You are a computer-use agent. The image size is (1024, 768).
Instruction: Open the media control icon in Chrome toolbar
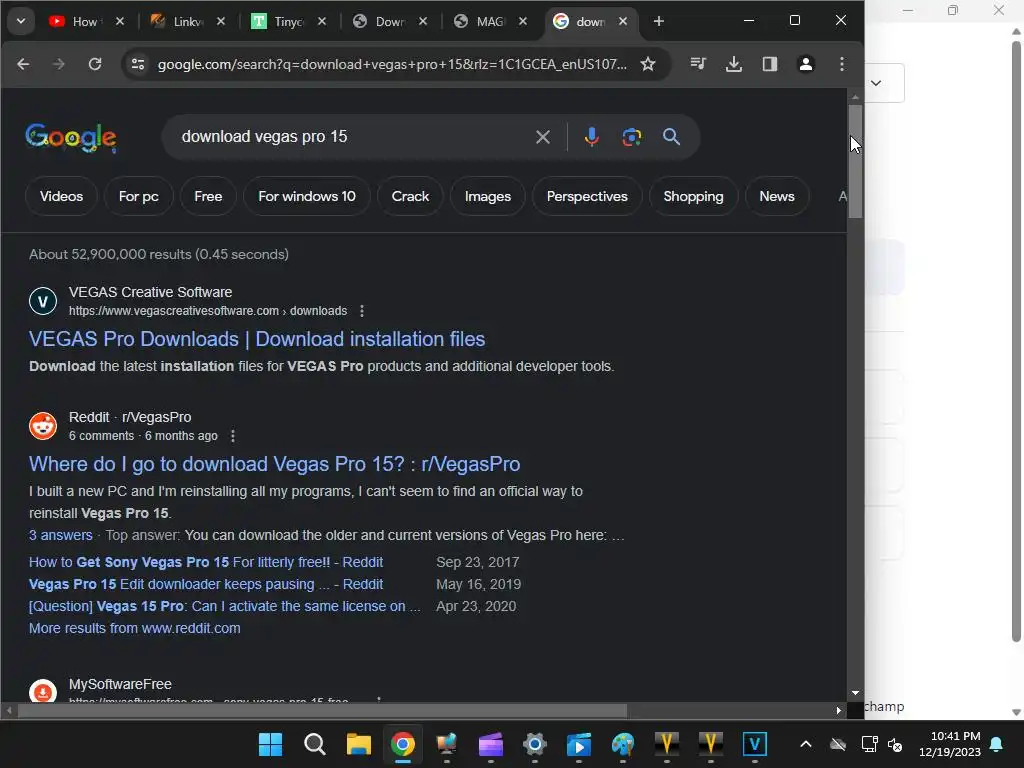tap(697, 64)
